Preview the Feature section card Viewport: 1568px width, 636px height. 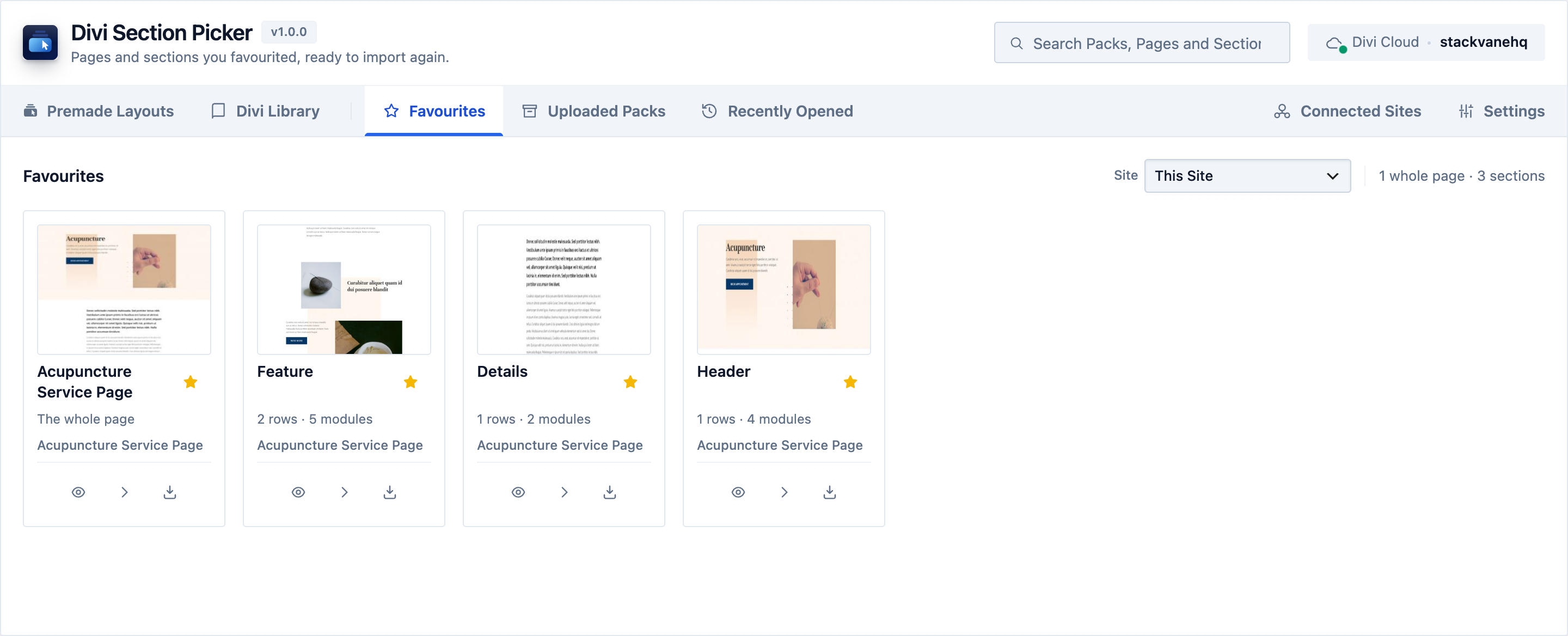point(298,492)
